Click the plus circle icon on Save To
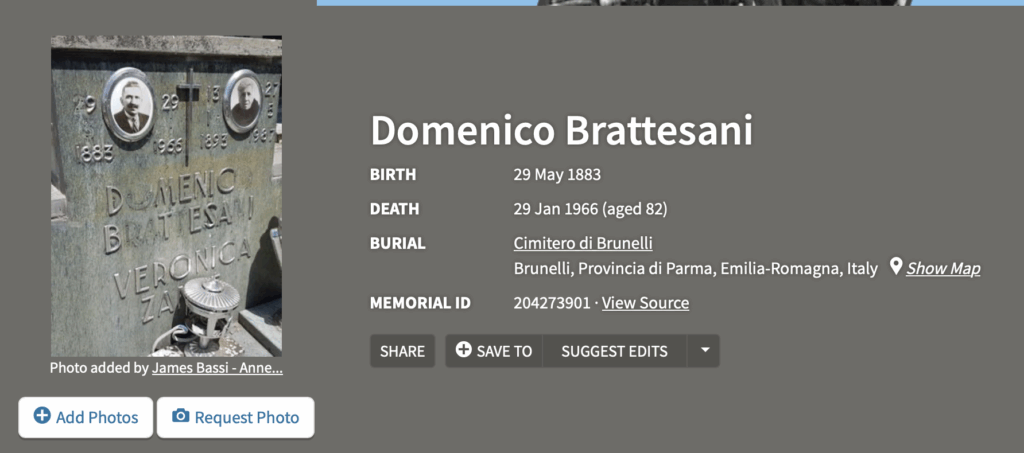The image size is (1024, 453). 464,350
